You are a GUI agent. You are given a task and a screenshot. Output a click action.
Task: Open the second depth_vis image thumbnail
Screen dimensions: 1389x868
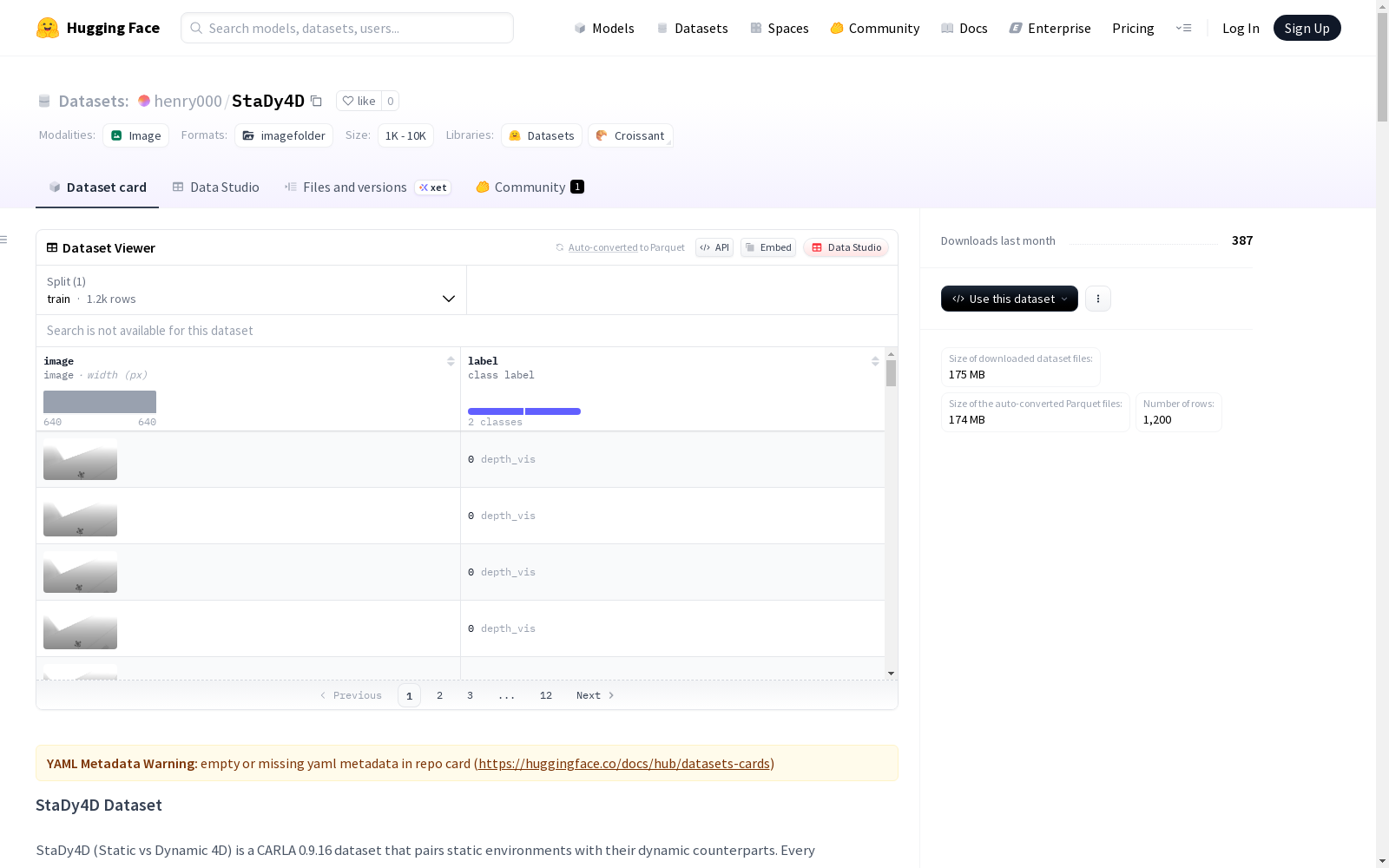tap(80, 516)
